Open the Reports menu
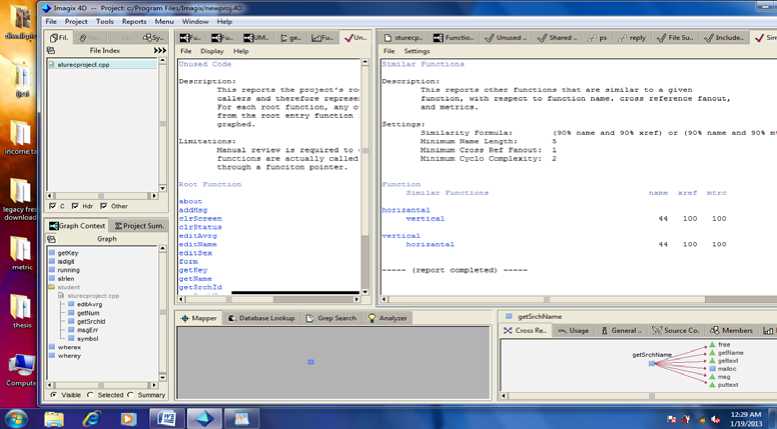The height and width of the screenshot is (429, 777). pos(133,21)
